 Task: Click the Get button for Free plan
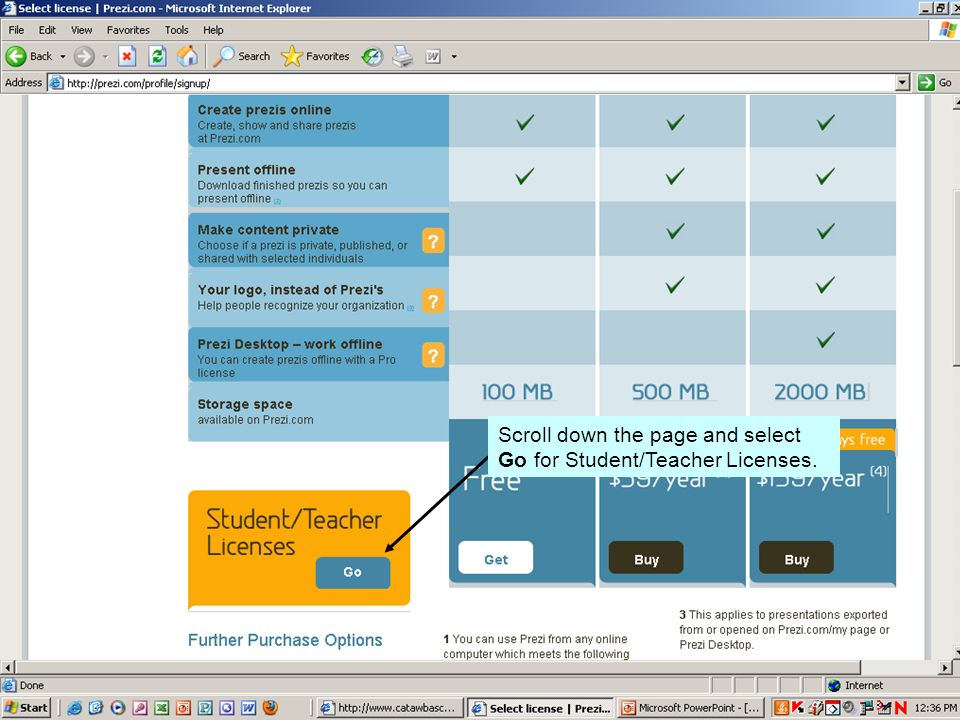[495, 558]
